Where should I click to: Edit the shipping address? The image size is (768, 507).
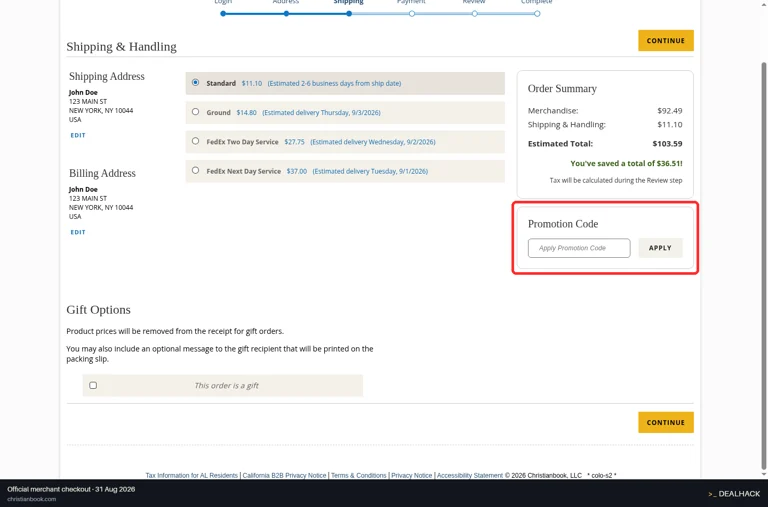78,135
